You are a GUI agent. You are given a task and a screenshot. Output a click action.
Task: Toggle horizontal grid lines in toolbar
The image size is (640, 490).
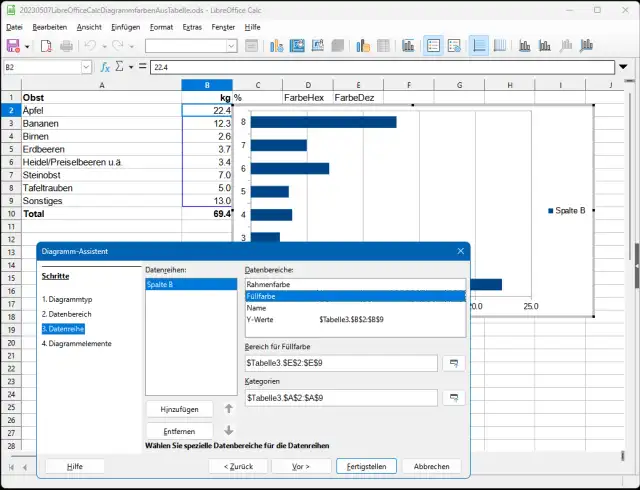click(x=479, y=46)
